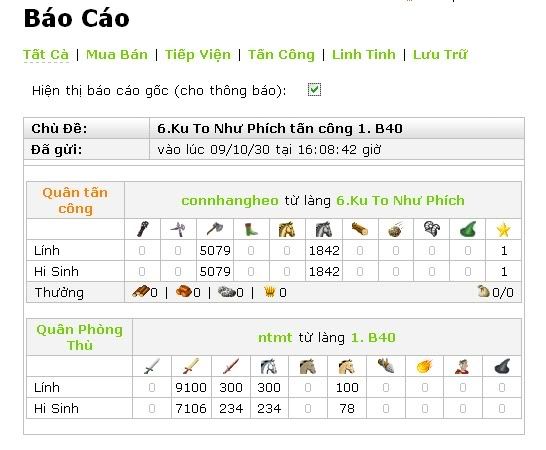Click the fireball unit icon in defender row
This screenshot has width=546, height=450.
424,366
